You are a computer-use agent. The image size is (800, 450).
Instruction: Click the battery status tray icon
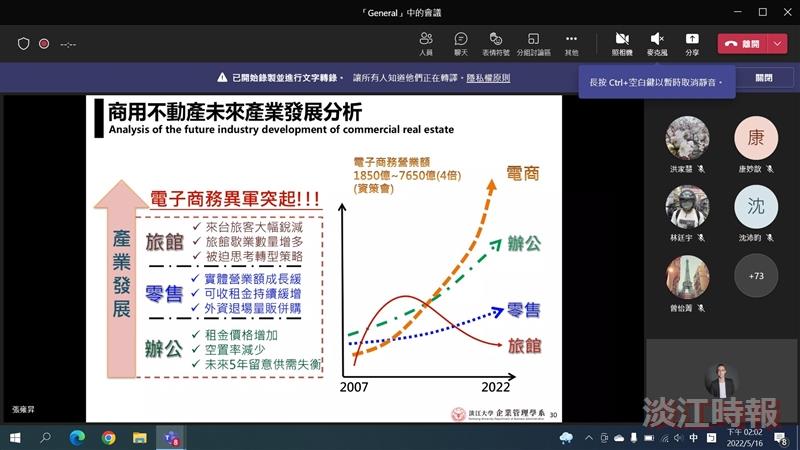pyautogui.click(x=649, y=438)
